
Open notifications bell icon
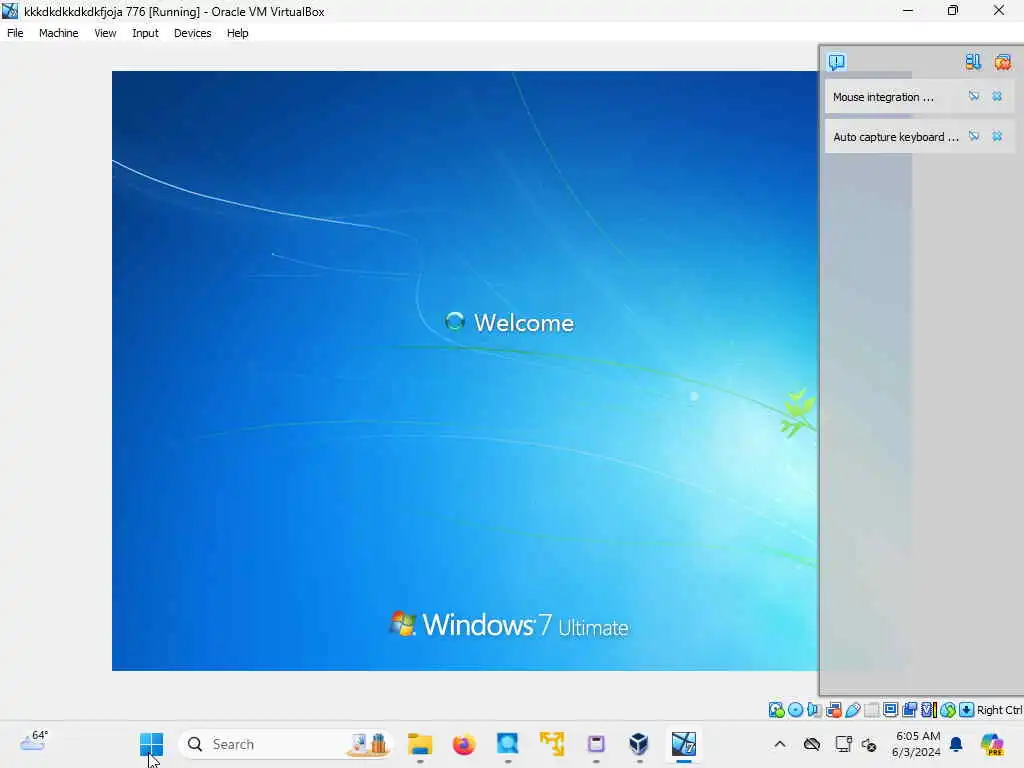(x=956, y=744)
